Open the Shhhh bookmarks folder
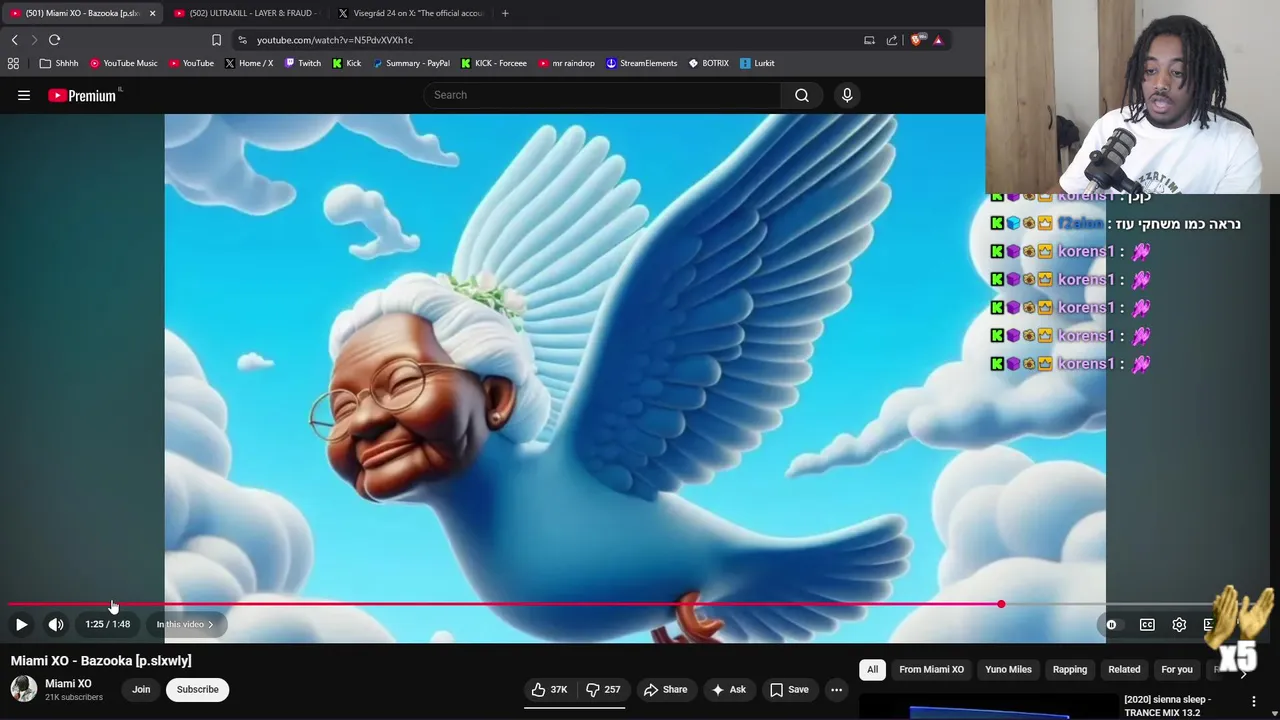Screen dimensions: 1280x720 (58, 63)
